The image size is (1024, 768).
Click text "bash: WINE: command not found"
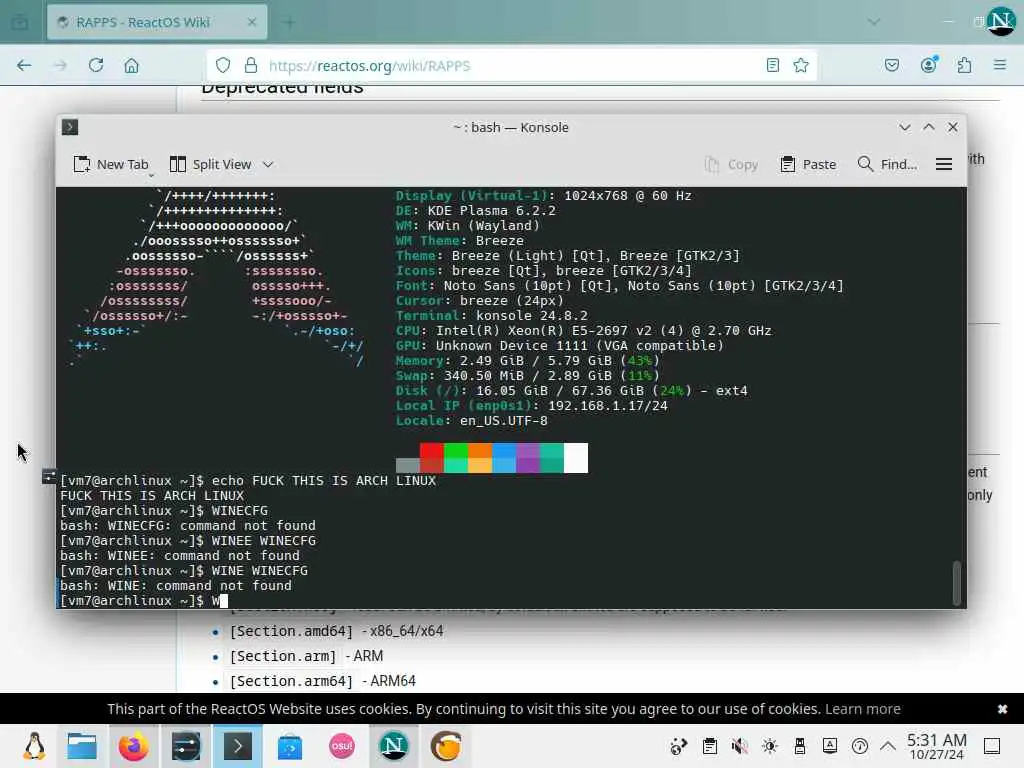(176, 586)
